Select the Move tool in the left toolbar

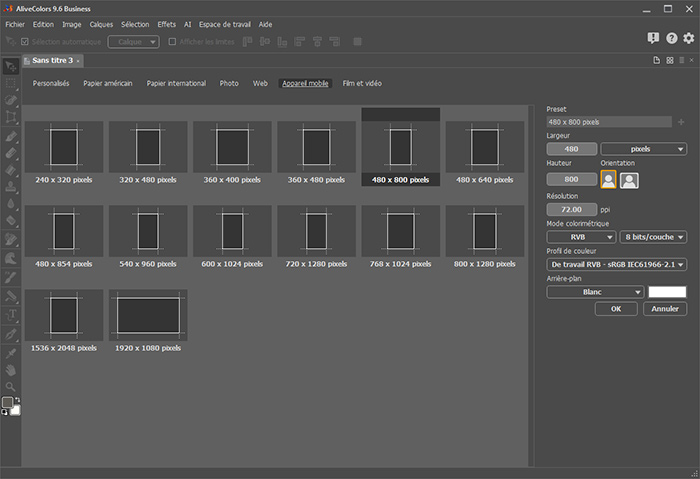10,66
